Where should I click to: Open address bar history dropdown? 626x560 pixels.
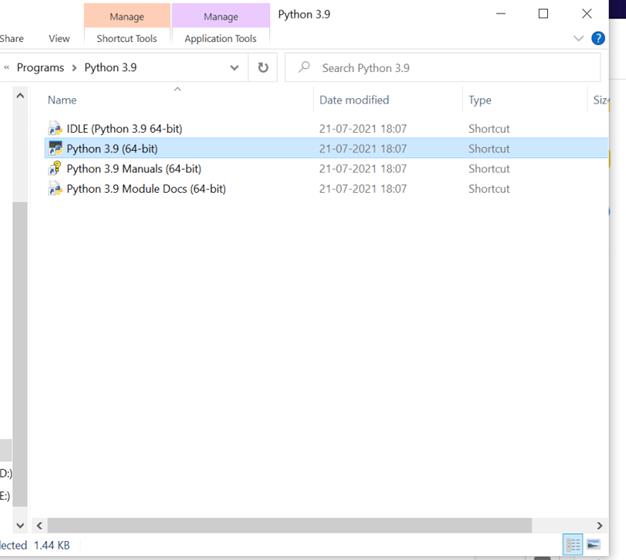234,67
